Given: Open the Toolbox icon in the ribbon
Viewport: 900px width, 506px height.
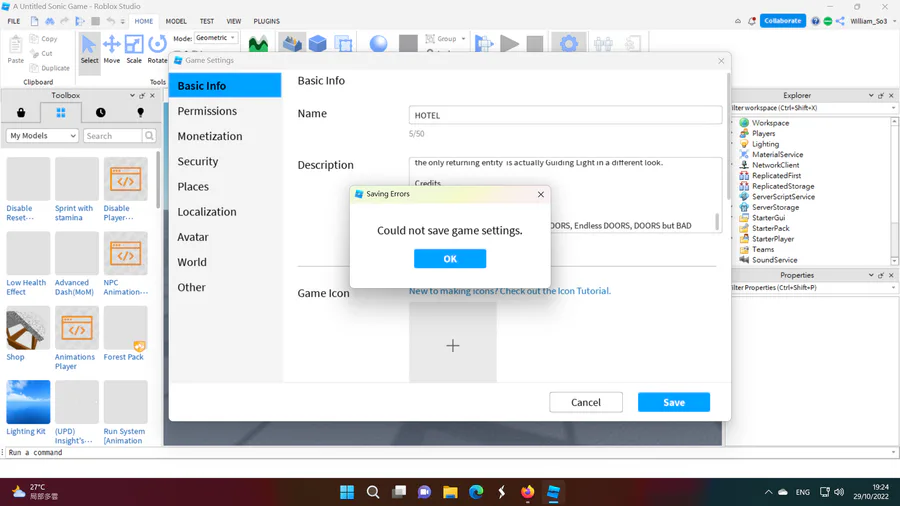Looking at the screenshot, I should [x=292, y=44].
